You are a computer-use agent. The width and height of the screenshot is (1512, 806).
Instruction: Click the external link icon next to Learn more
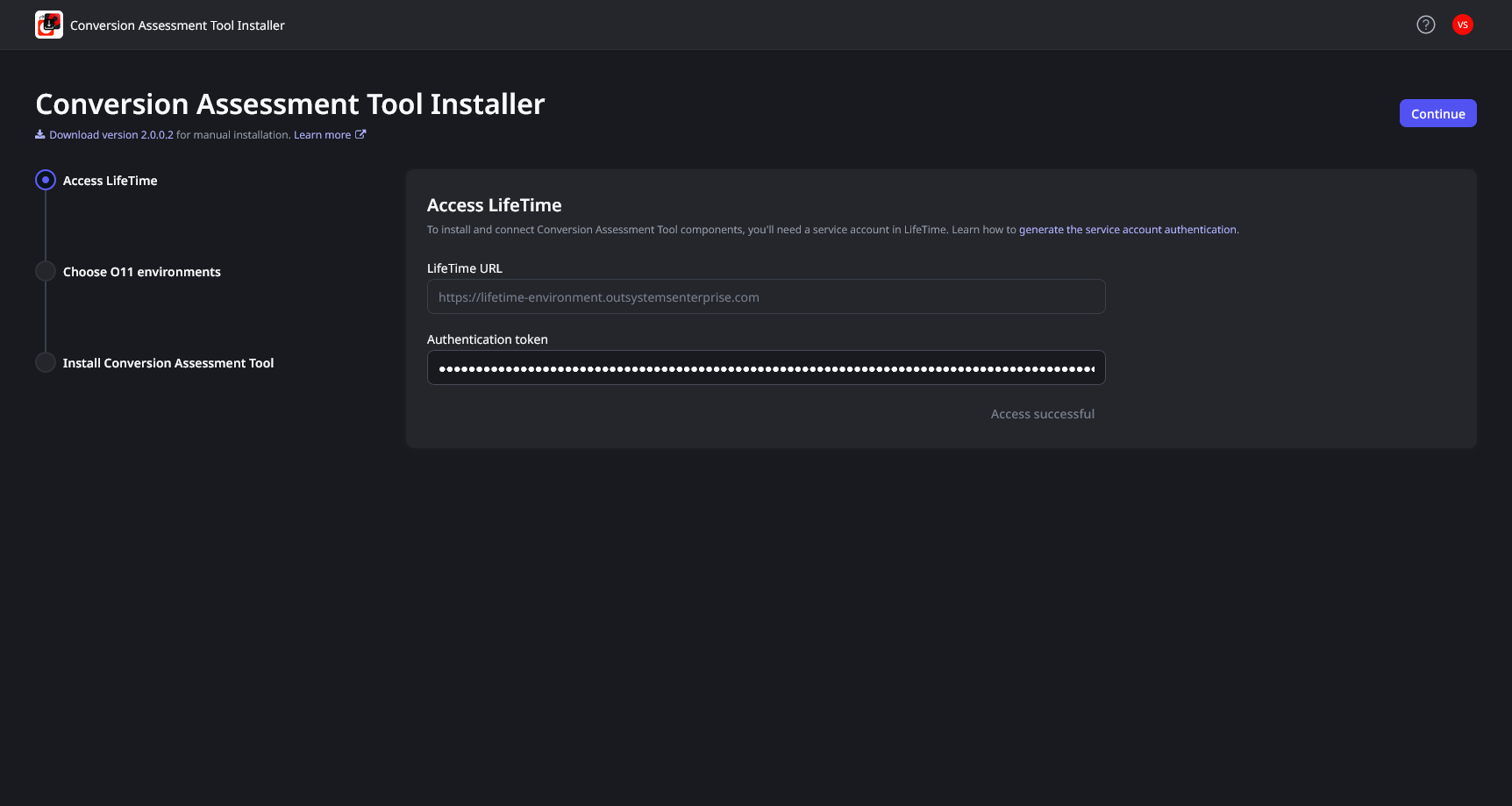tap(360, 133)
